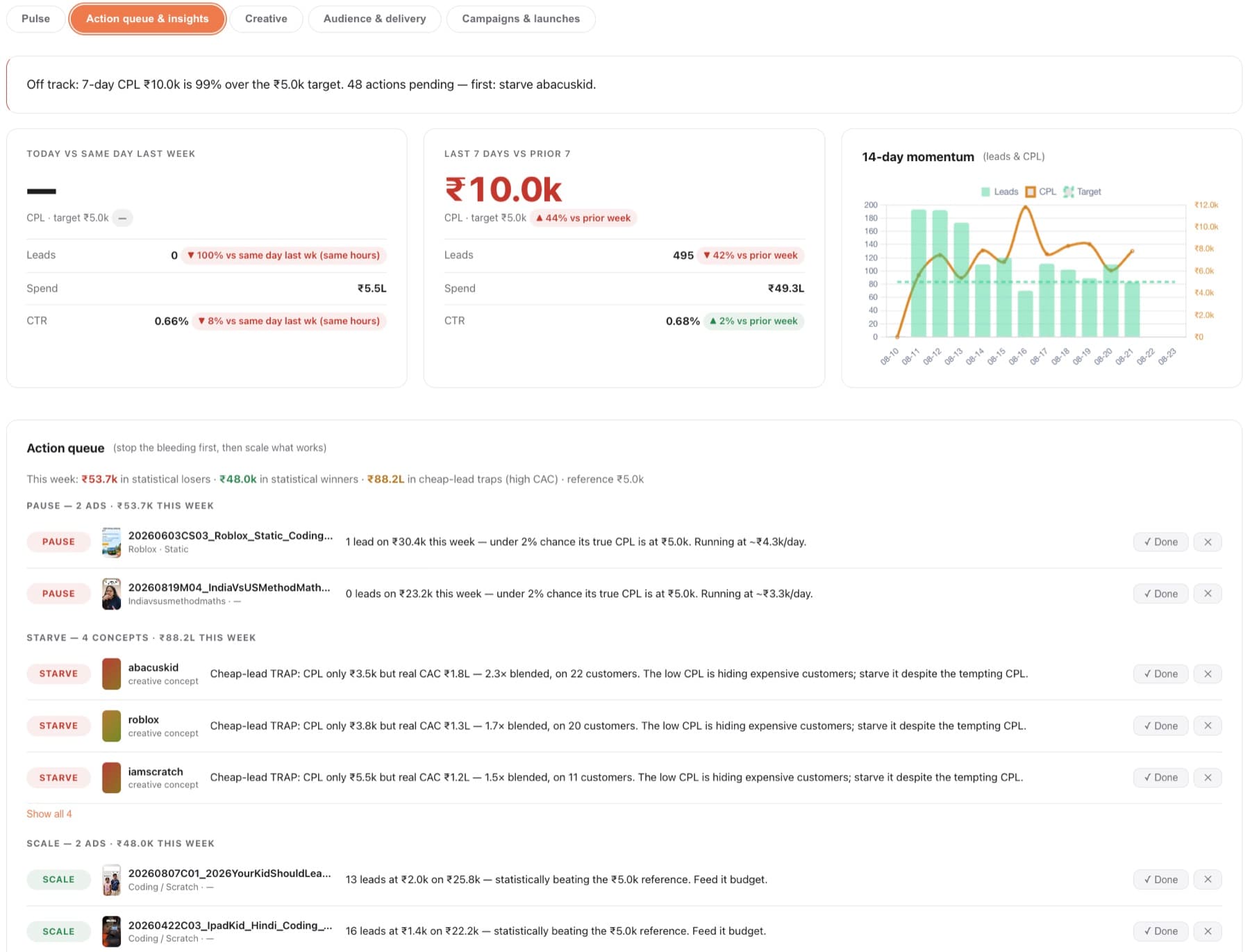Screen dimensions: 1250x952
Task: Click the 8% vs same day CTR badge
Action: pyautogui.click(x=289, y=321)
